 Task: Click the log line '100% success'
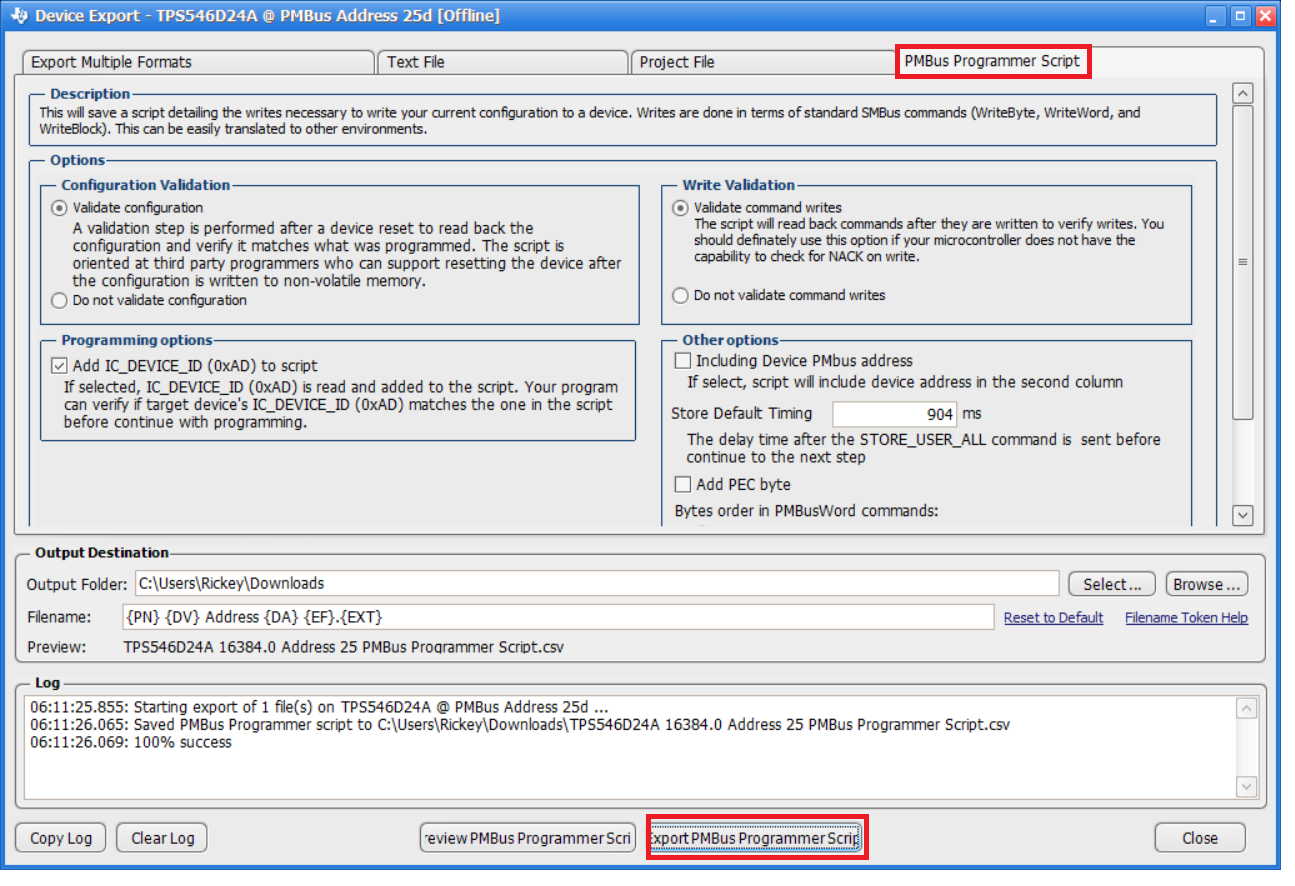coord(131,743)
